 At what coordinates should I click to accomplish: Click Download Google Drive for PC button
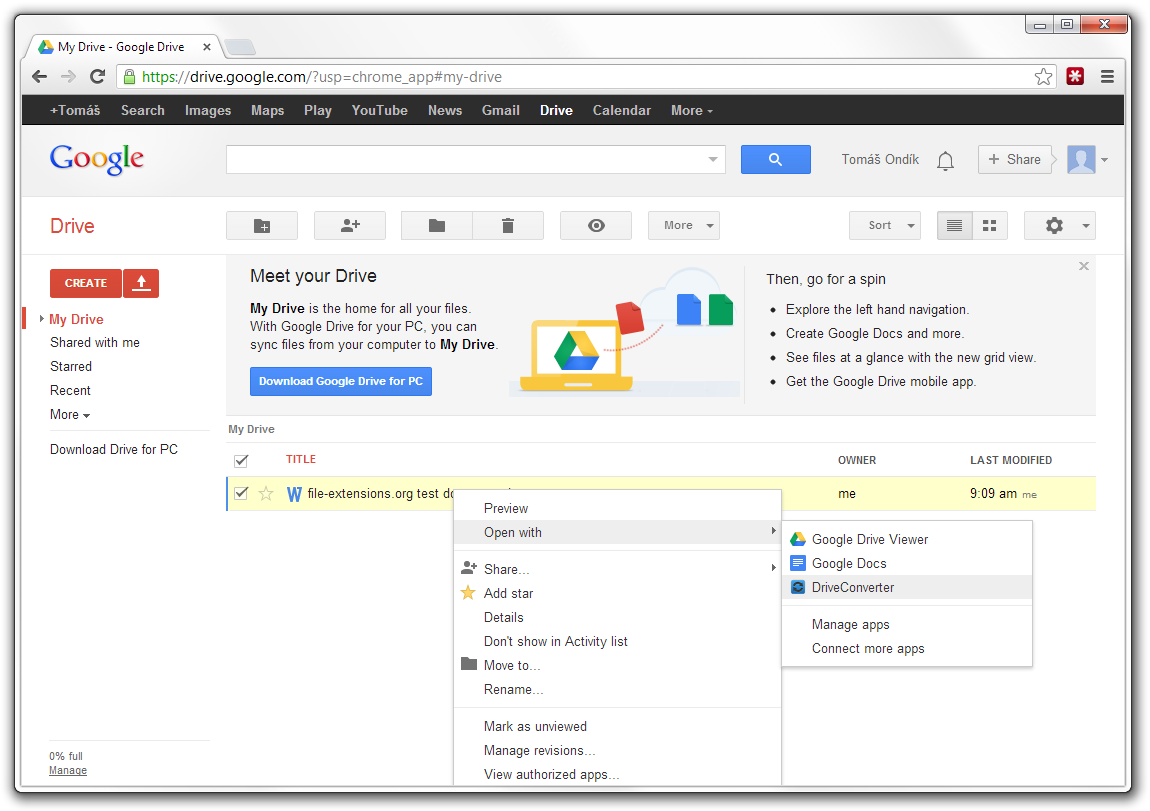(x=341, y=381)
